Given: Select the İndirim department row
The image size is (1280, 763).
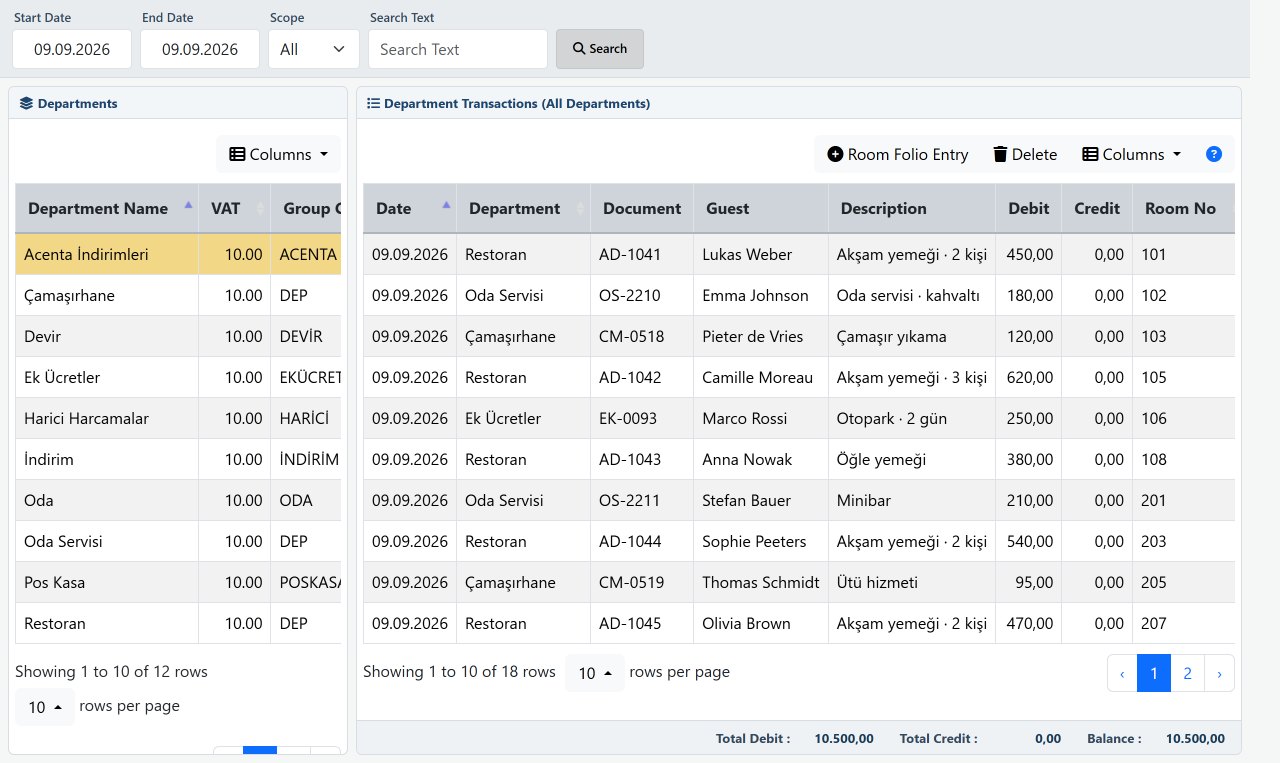Looking at the screenshot, I should pos(178,459).
